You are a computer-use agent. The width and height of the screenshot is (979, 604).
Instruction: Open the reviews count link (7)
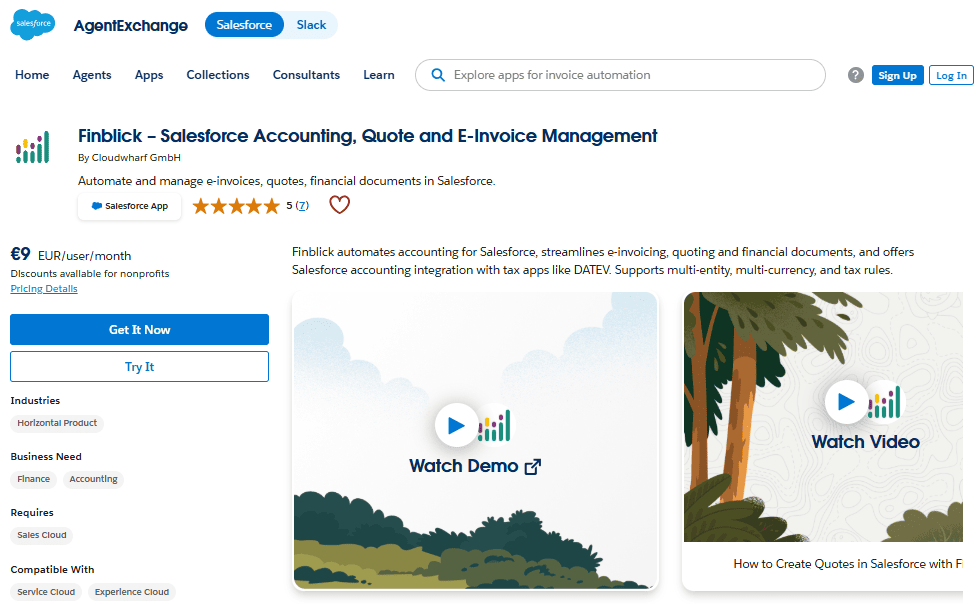pyautogui.click(x=302, y=205)
